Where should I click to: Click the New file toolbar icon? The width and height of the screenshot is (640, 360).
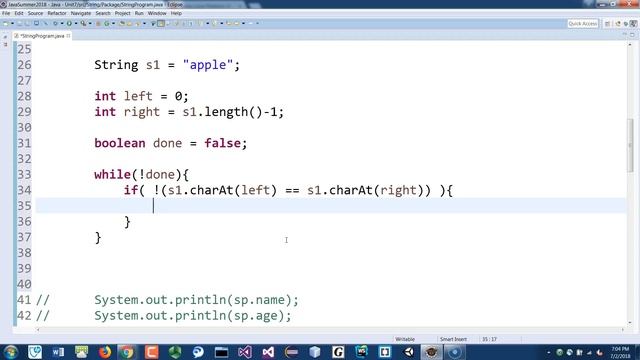(5, 24)
